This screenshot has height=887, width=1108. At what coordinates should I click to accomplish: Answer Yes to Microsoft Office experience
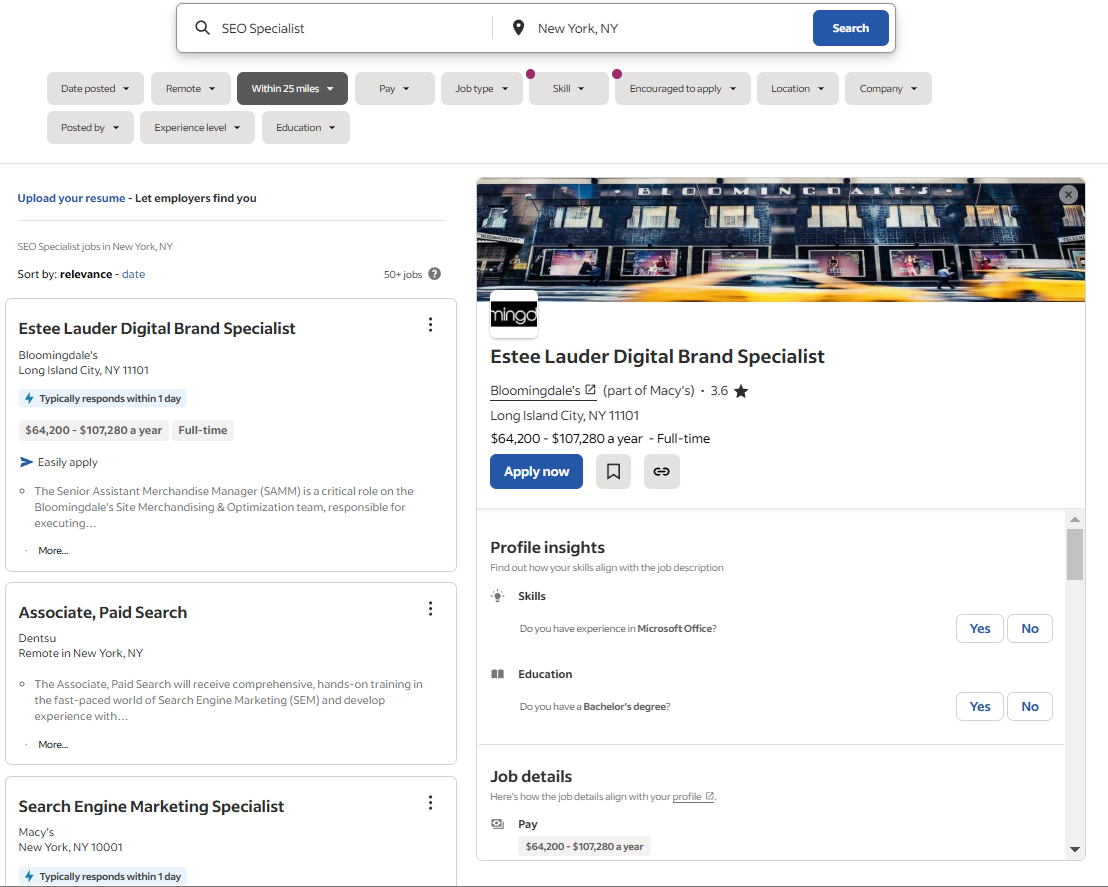(x=979, y=628)
